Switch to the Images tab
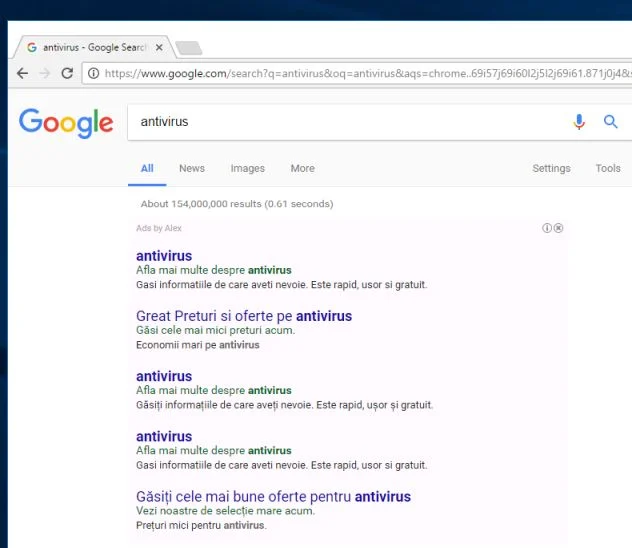This screenshot has height=548, width=632. pos(247,168)
